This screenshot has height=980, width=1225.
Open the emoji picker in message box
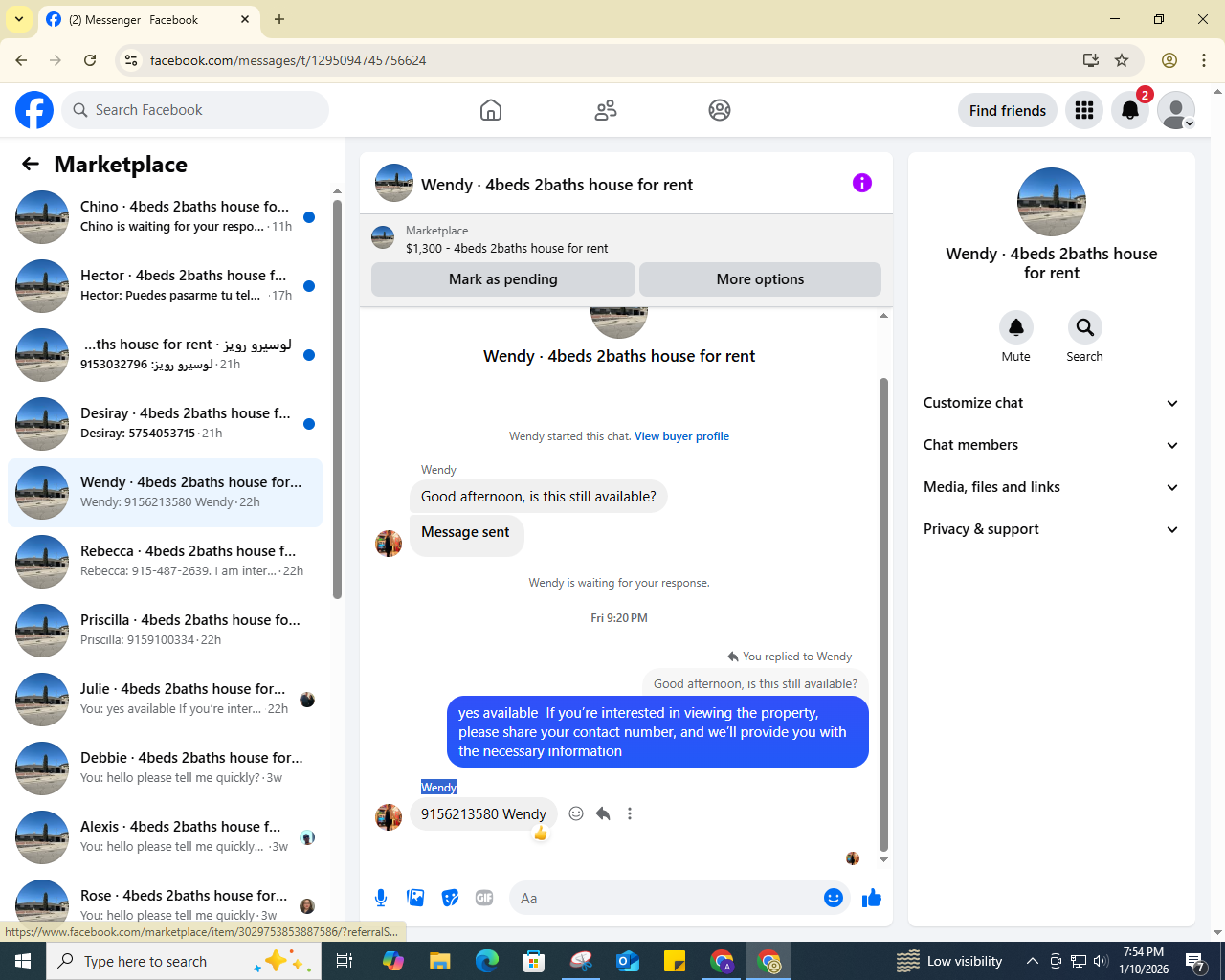834,898
